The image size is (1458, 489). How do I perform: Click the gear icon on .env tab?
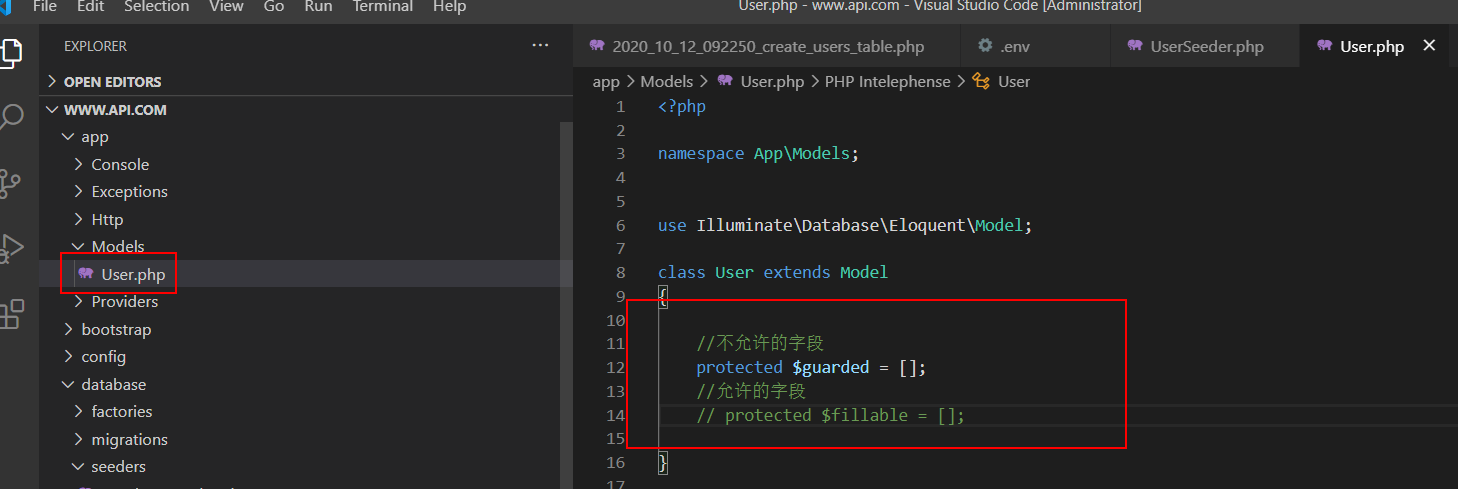tap(985, 46)
